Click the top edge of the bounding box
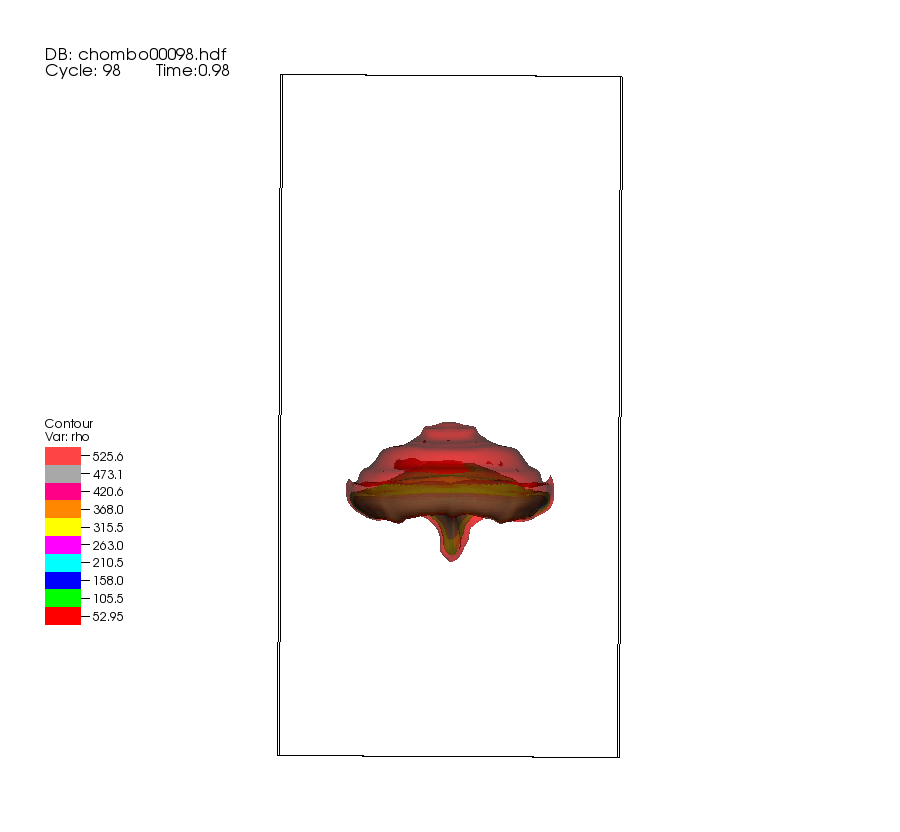Image resolution: width=900 pixels, height=832 pixels. (x=450, y=75)
